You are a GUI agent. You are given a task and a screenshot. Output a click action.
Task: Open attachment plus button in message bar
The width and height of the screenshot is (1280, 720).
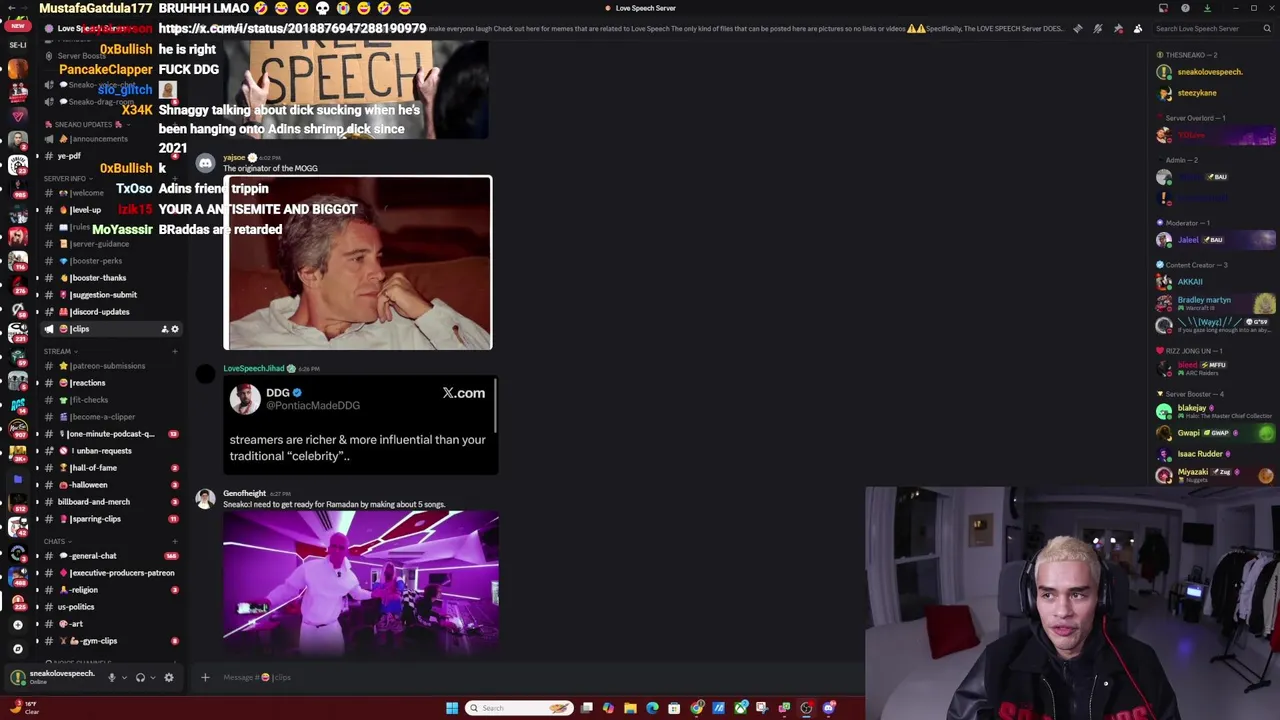(205, 677)
